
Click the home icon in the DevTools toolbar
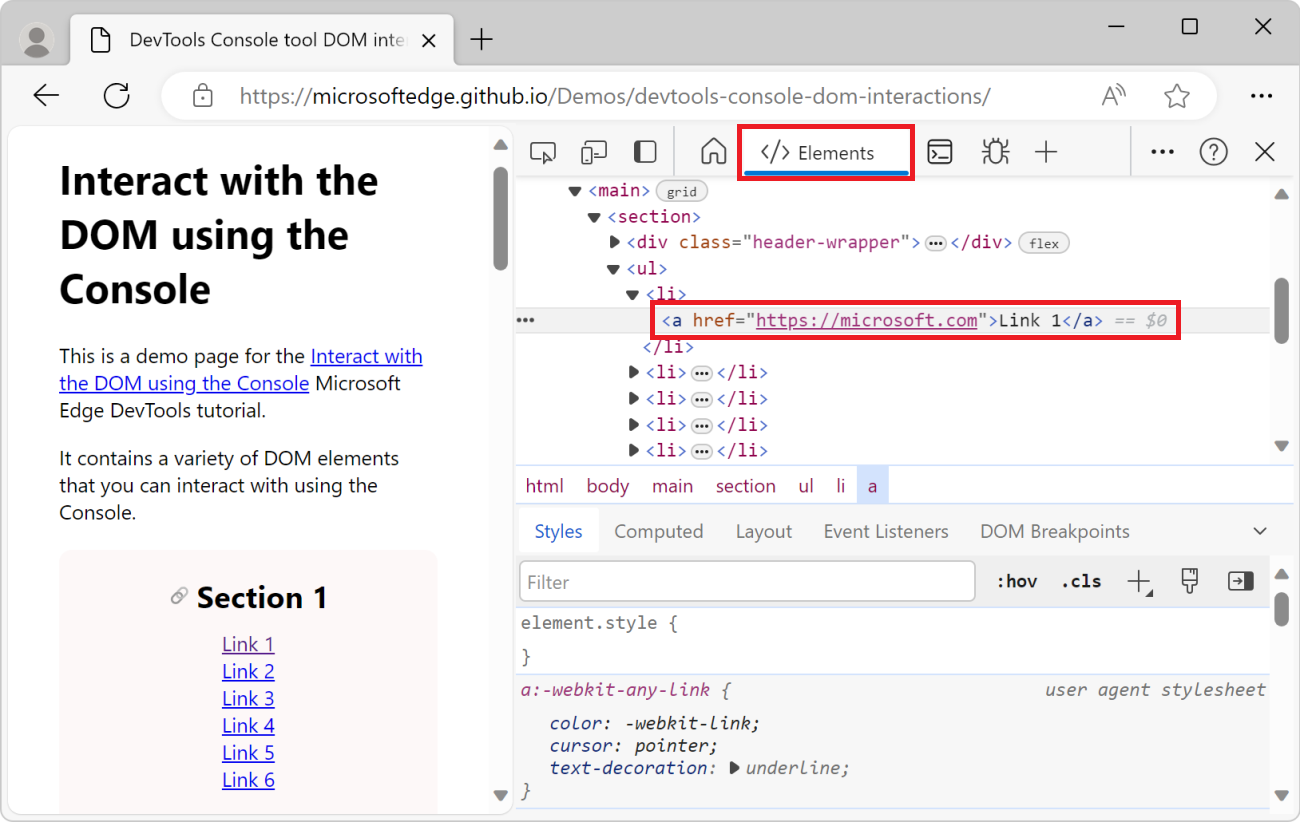coord(713,151)
